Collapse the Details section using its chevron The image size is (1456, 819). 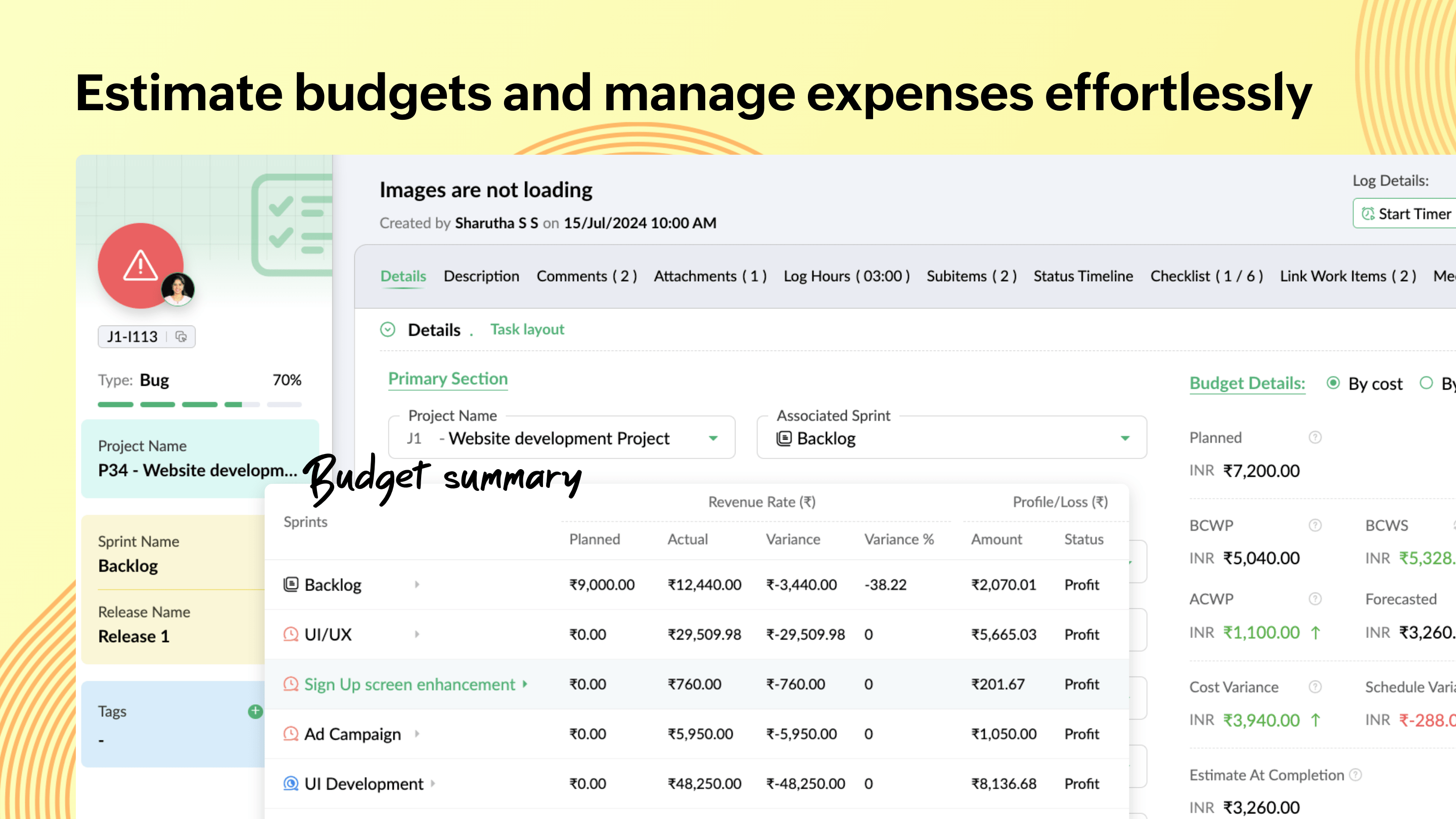pos(388,330)
